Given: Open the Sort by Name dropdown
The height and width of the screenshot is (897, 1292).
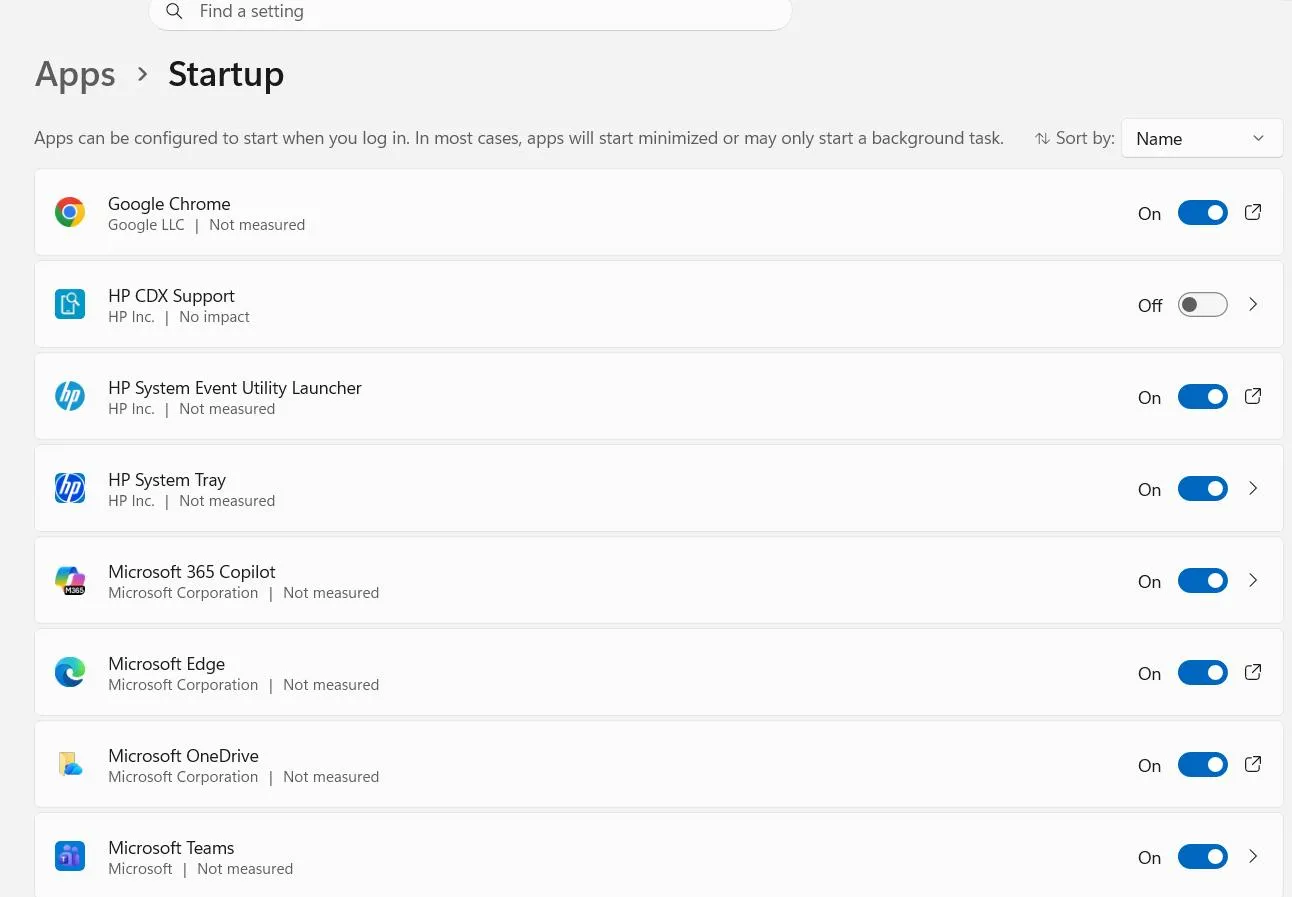Looking at the screenshot, I should (1202, 138).
